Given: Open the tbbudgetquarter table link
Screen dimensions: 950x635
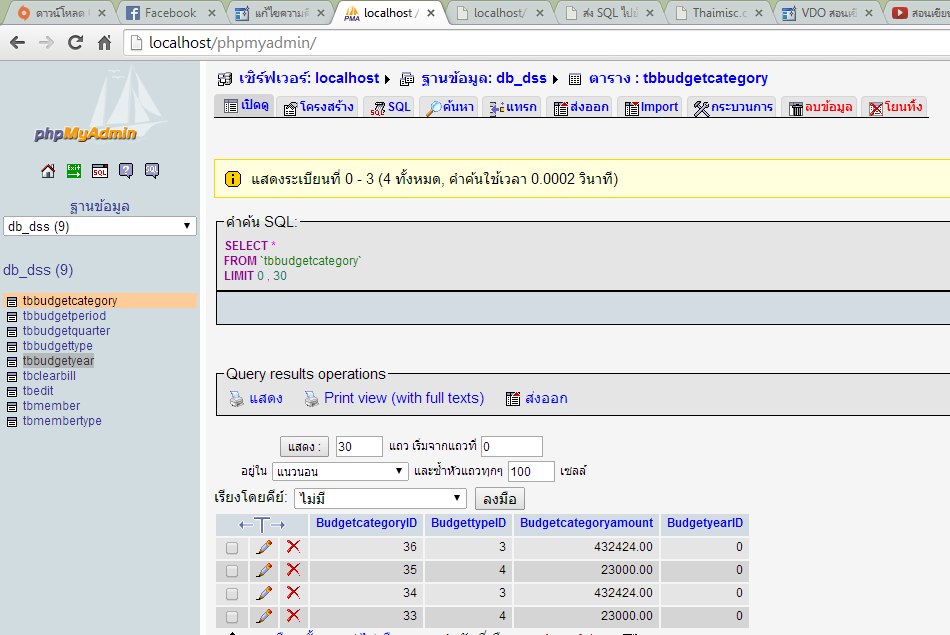Looking at the screenshot, I should 67,331.
